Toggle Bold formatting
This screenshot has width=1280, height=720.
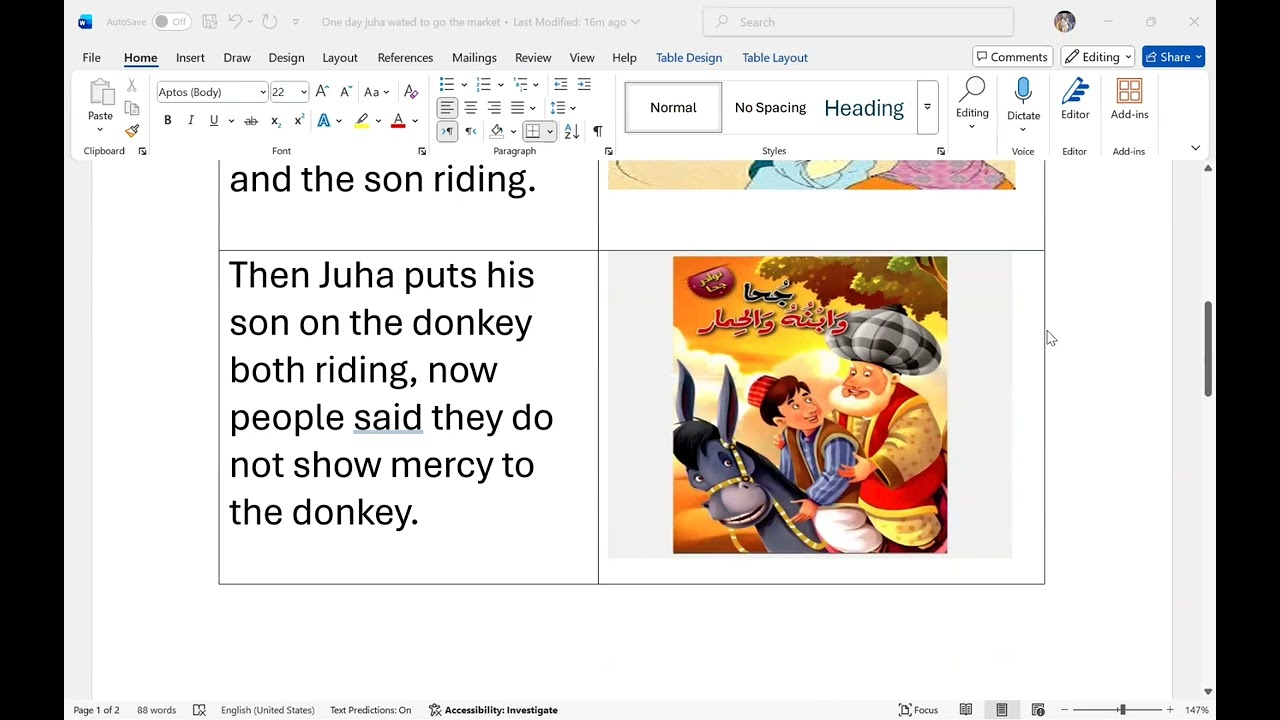pos(167,121)
